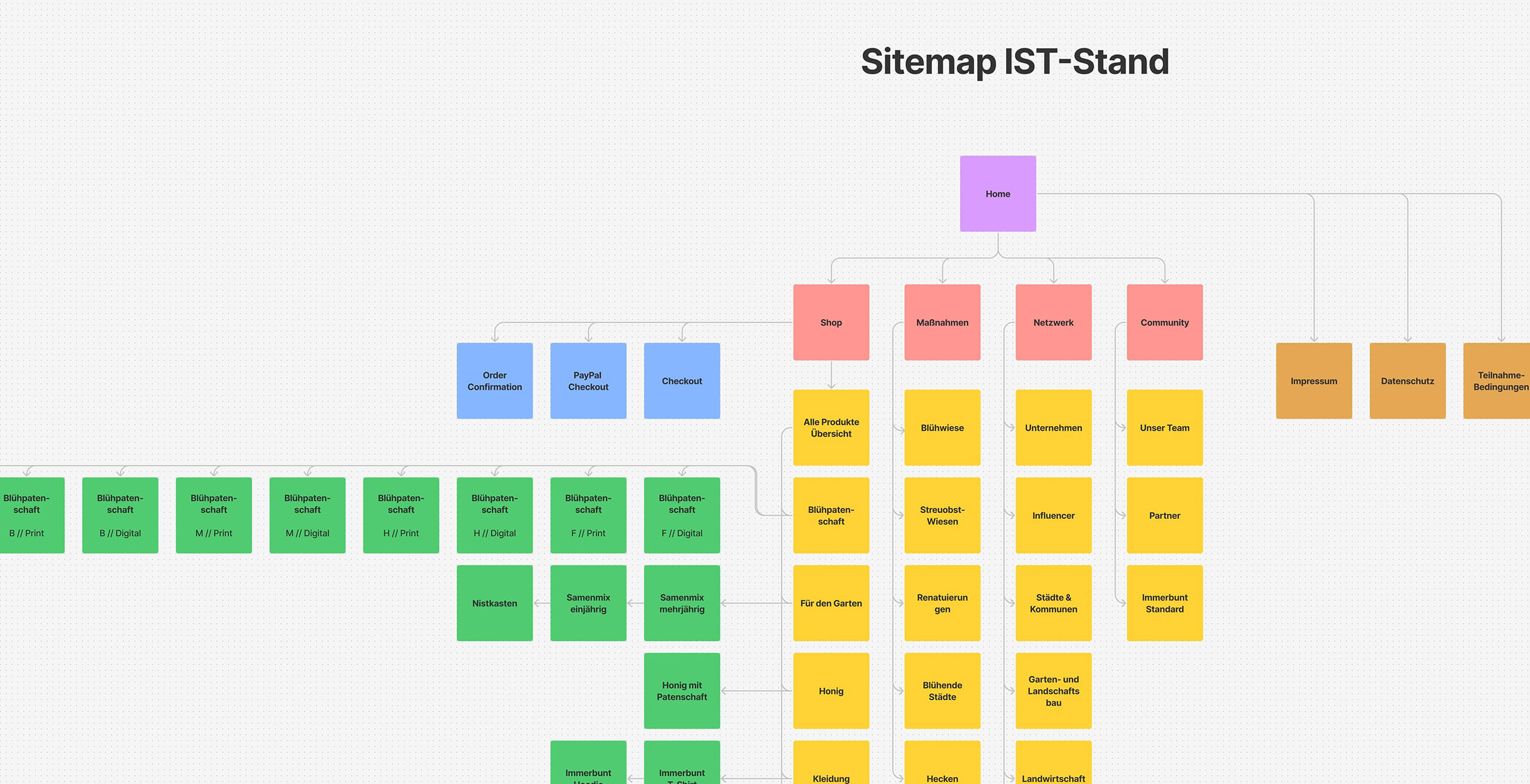The width and height of the screenshot is (1530, 784).
Task: Select the Blühpatenschaft M // Digital card
Action: (x=307, y=515)
